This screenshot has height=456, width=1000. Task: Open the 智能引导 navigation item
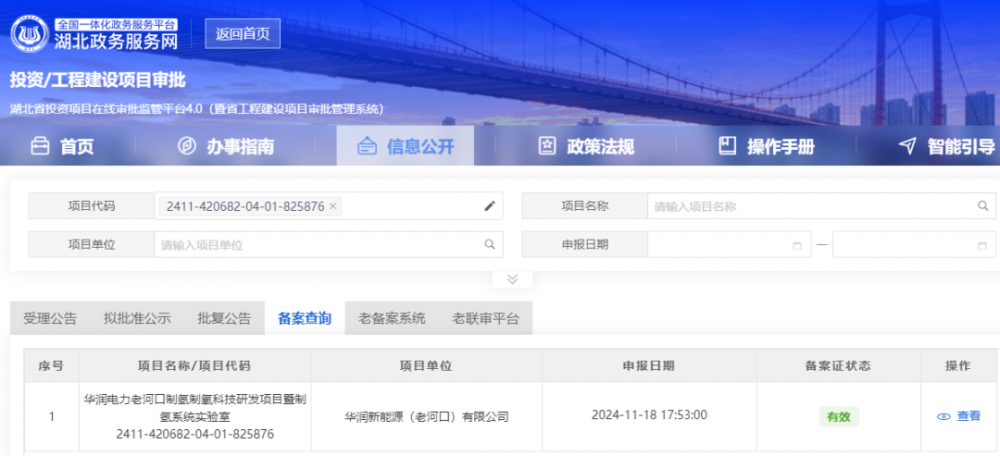coord(947,147)
